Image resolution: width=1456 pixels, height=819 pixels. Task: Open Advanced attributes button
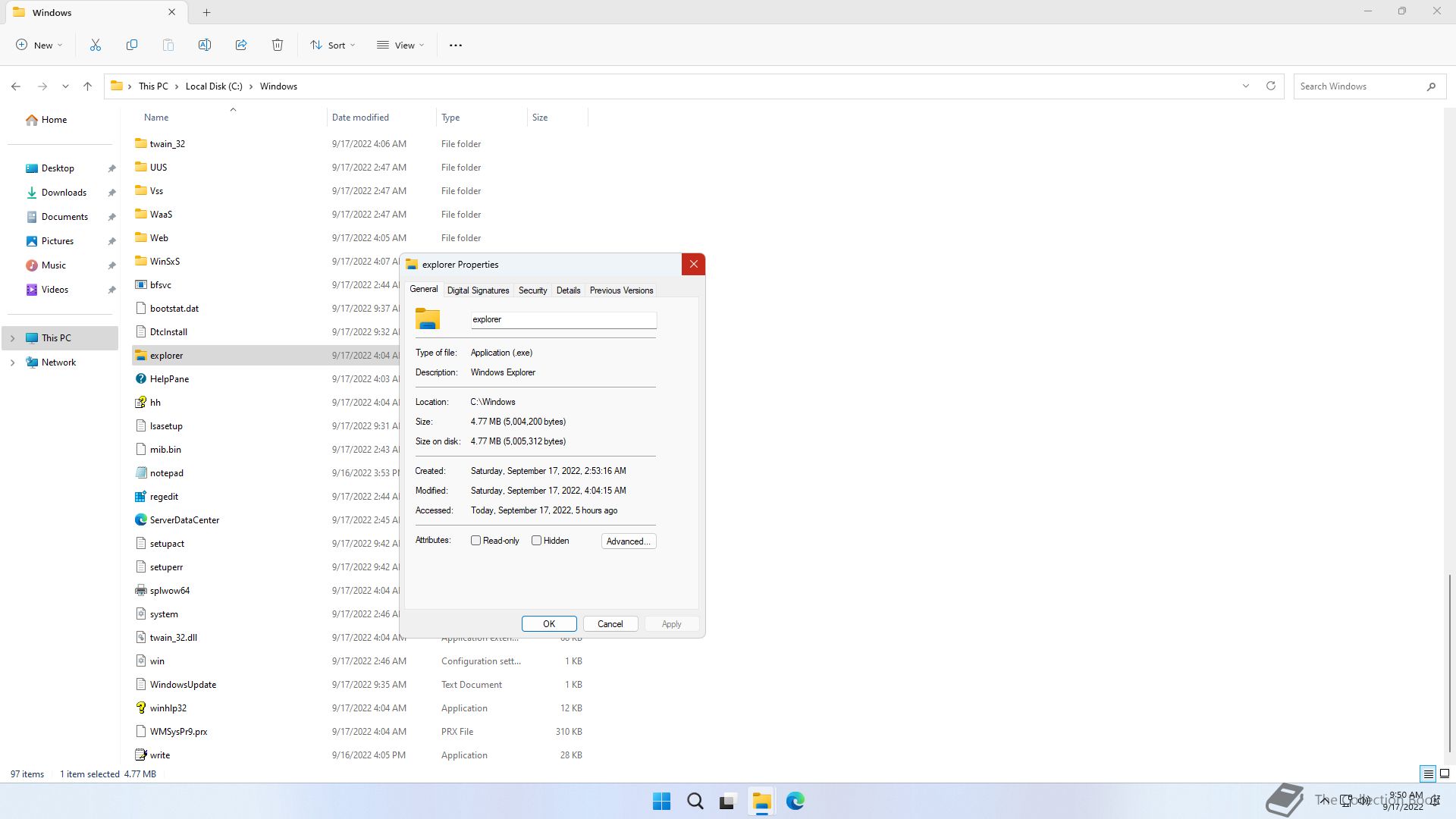point(629,541)
